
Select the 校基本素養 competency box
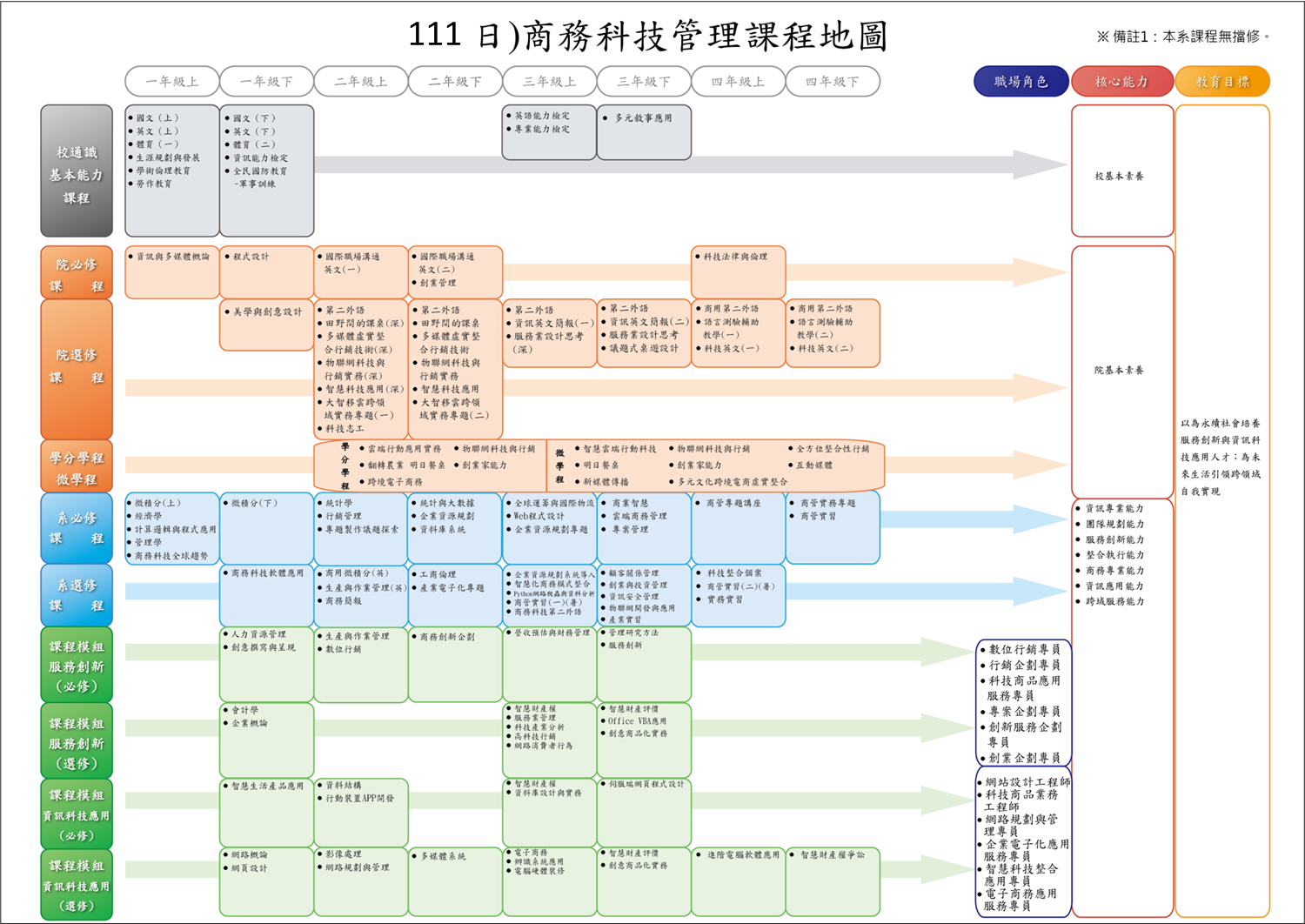[x=1121, y=171]
